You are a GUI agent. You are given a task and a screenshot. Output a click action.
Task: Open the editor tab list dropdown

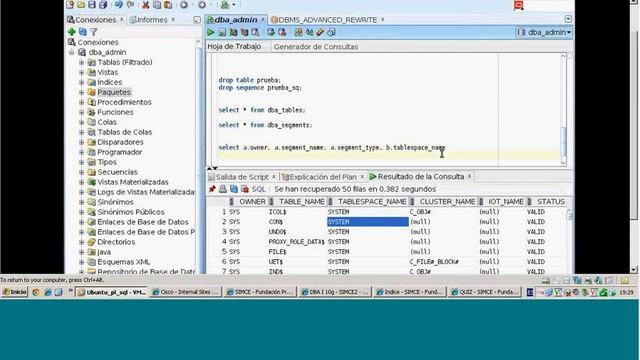[x=568, y=19]
